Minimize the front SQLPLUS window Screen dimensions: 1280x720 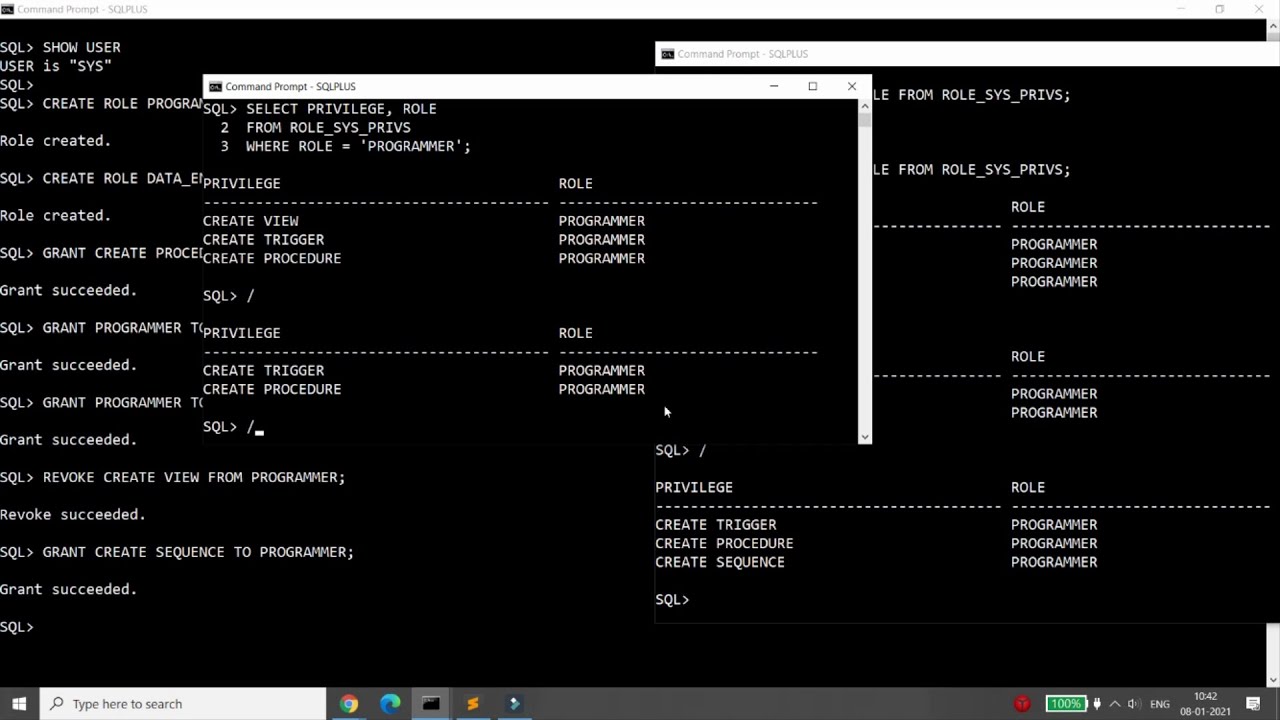pyautogui.click(x=774, y=86)
